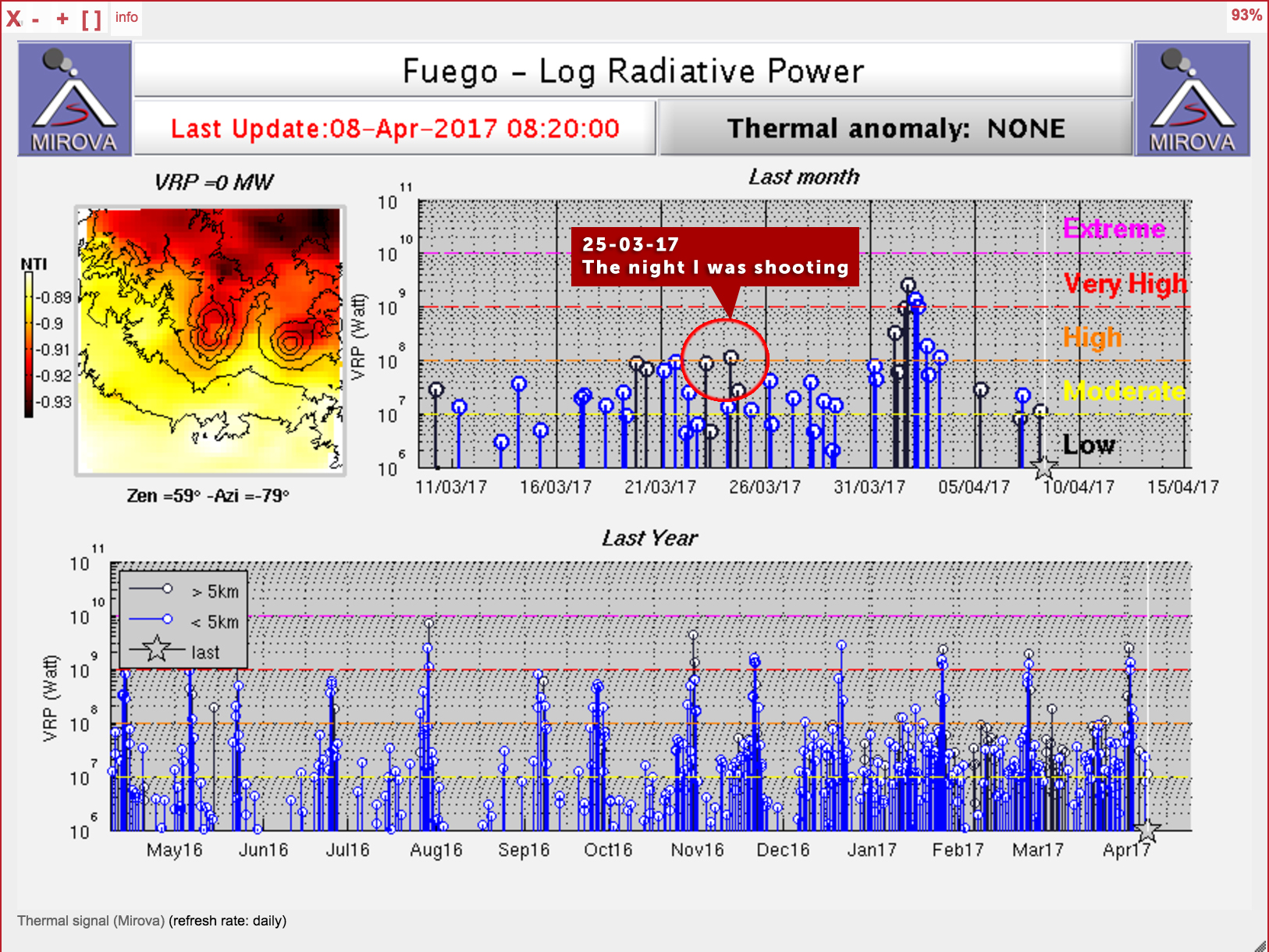Click the Thermal anomaly: NONE status

896,128
